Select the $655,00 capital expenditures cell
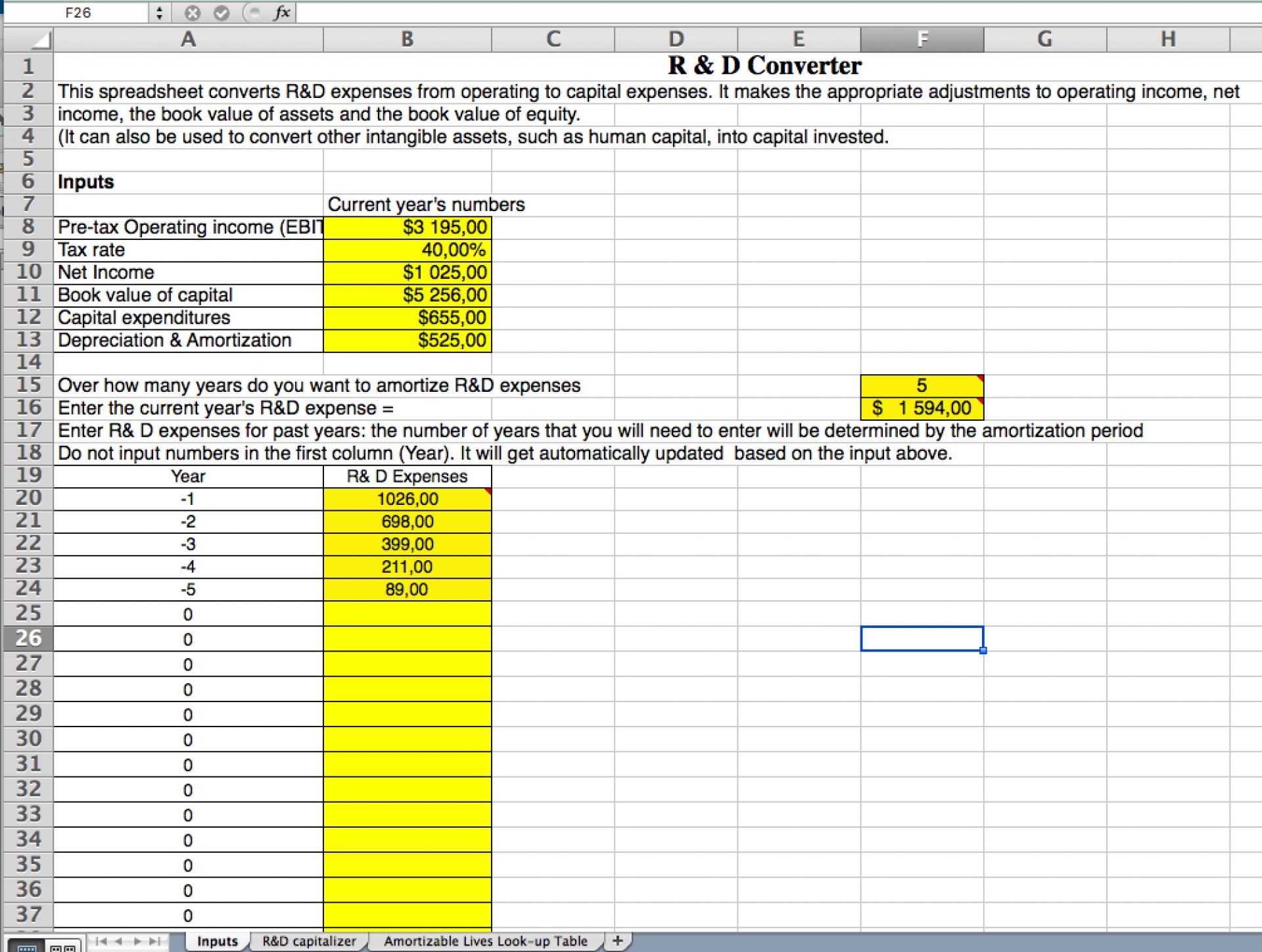The height and width of the screenshot is (952, 1262). click(407, 318)
